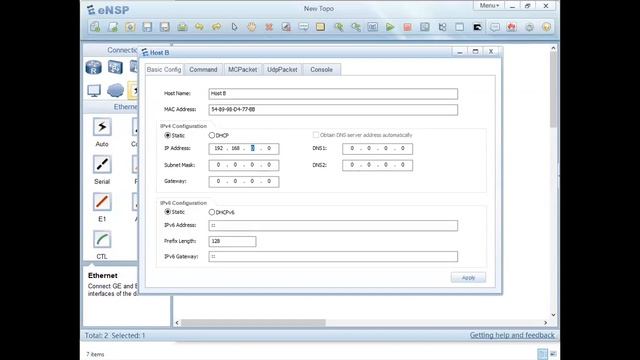
Task: Select the pointer cursor tool
Action: point(234,27)
